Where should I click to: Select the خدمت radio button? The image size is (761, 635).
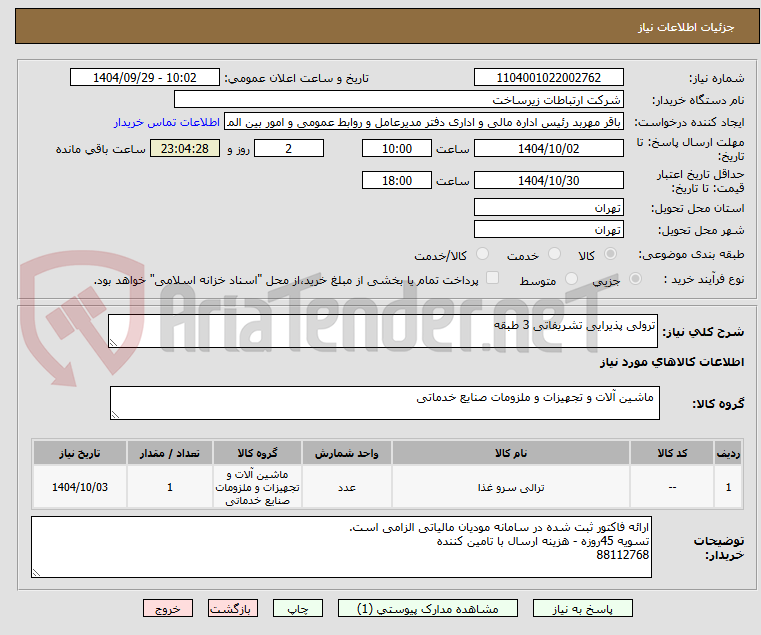tap(554, 254)
